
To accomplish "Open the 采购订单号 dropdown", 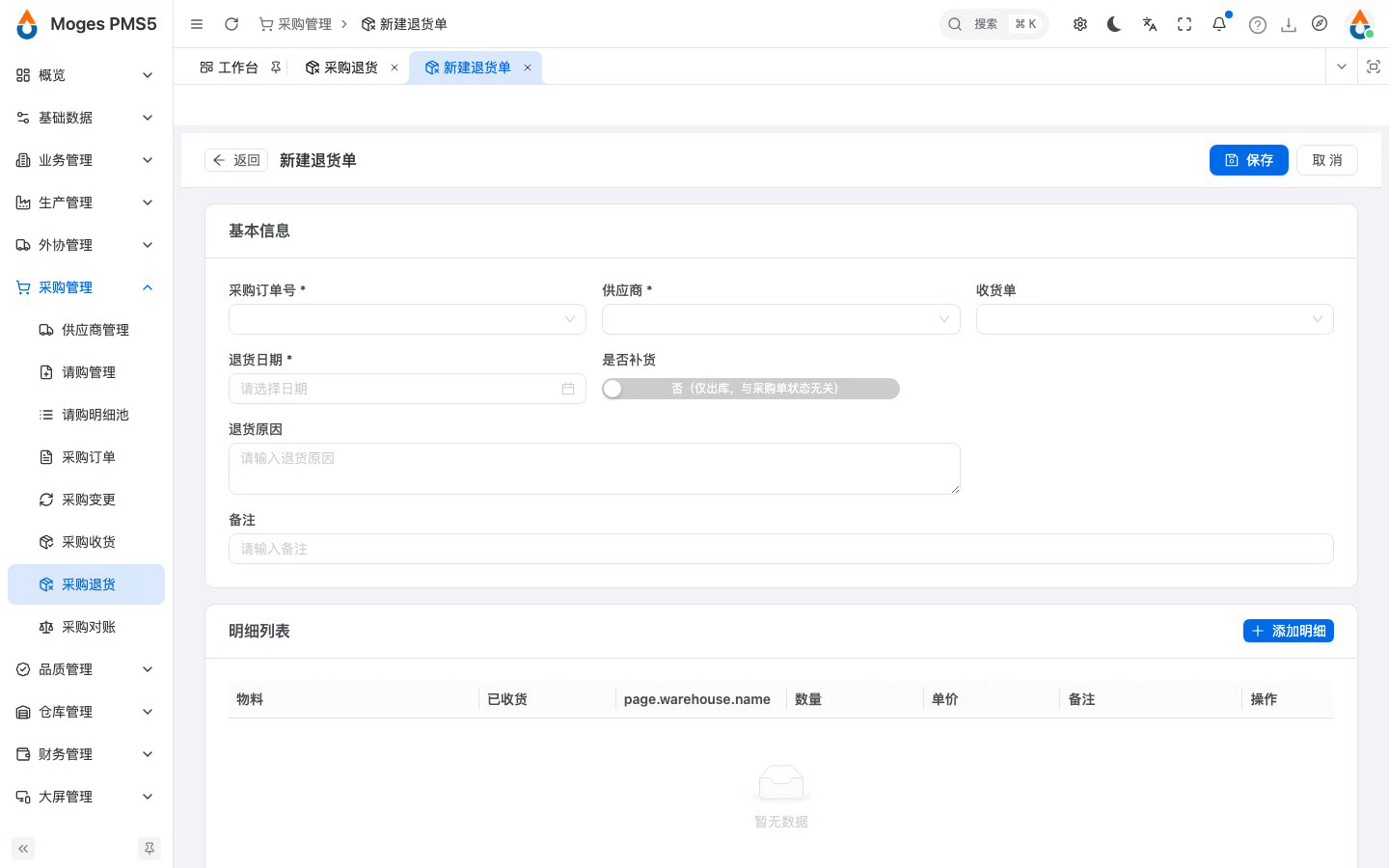I will (x=407, y=319).
